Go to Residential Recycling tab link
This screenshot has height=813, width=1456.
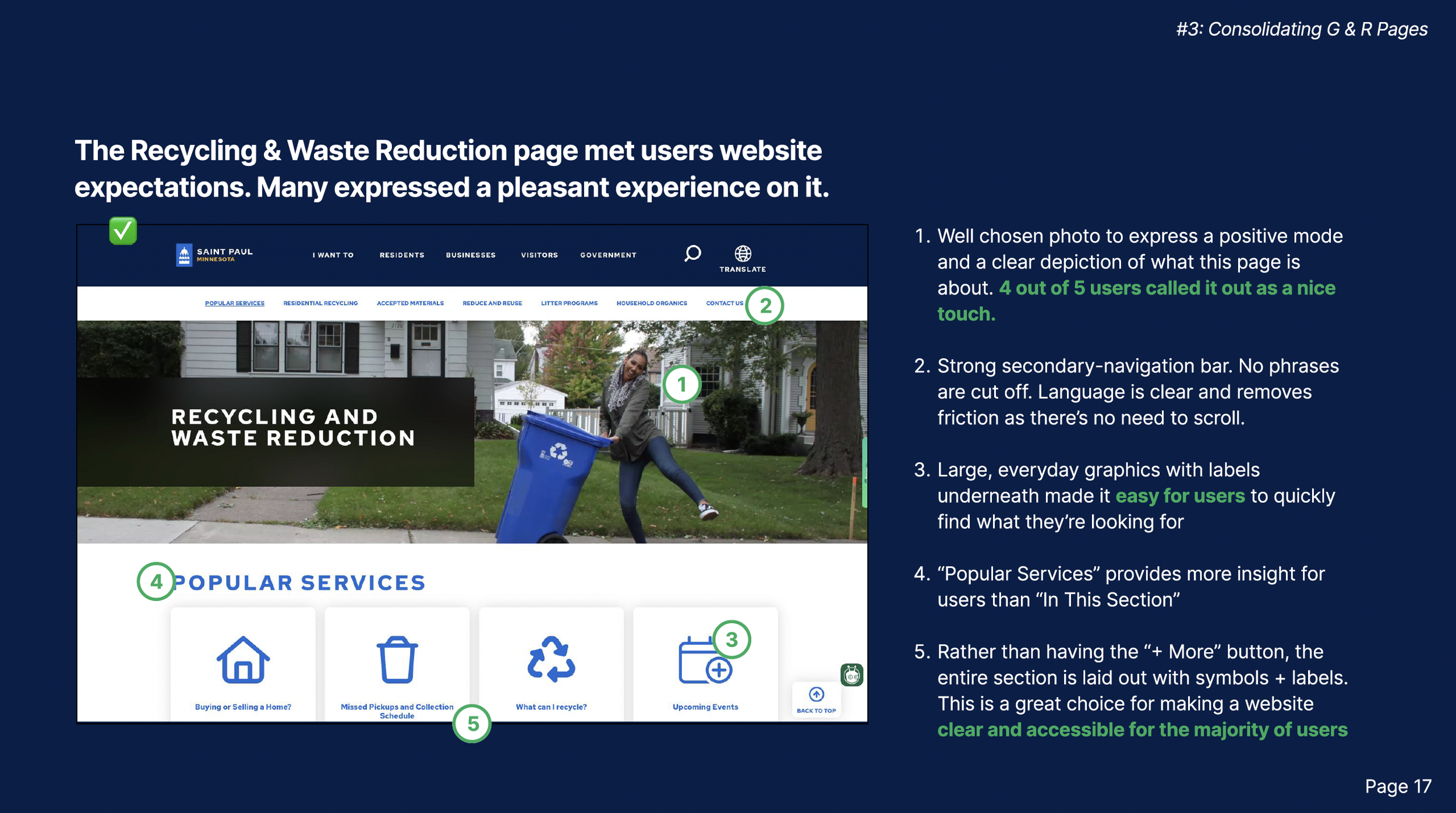(320, 303)
